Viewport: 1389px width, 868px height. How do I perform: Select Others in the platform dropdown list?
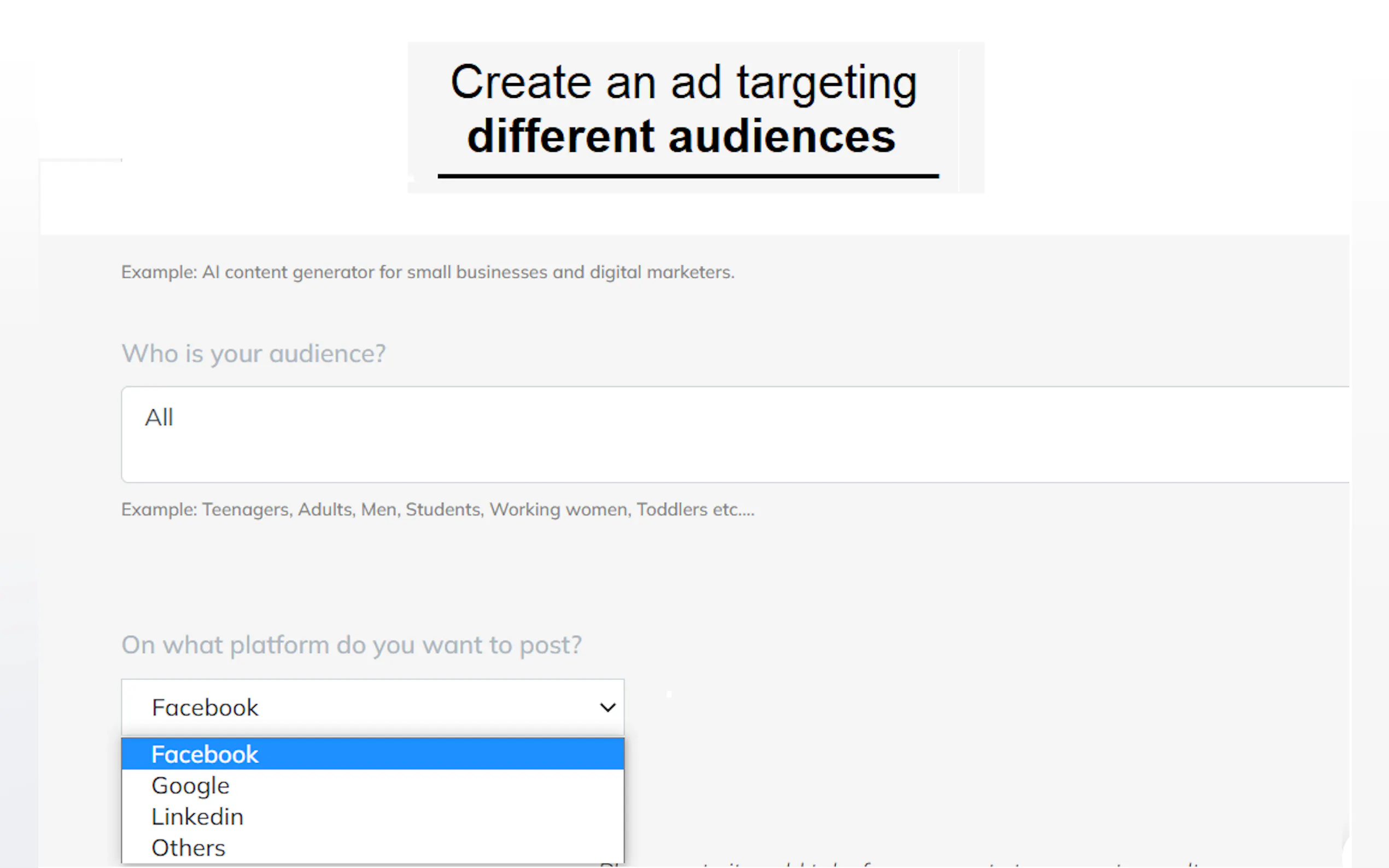pyautogui.click(x=188, y=848)
